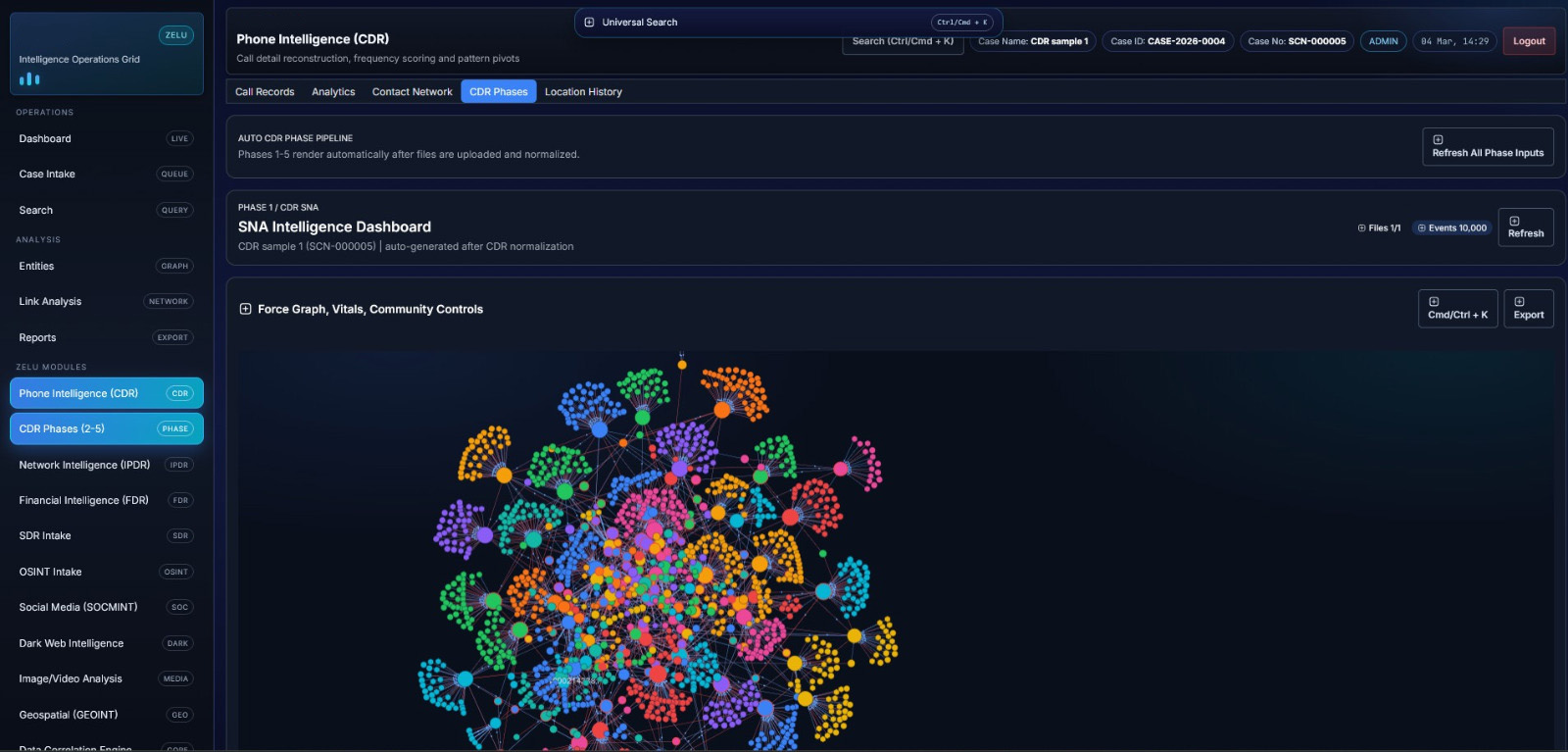1568x752 pixels.
Task: Click the NETWORK badge beside Link Analysis
Action: pos(169,302)
